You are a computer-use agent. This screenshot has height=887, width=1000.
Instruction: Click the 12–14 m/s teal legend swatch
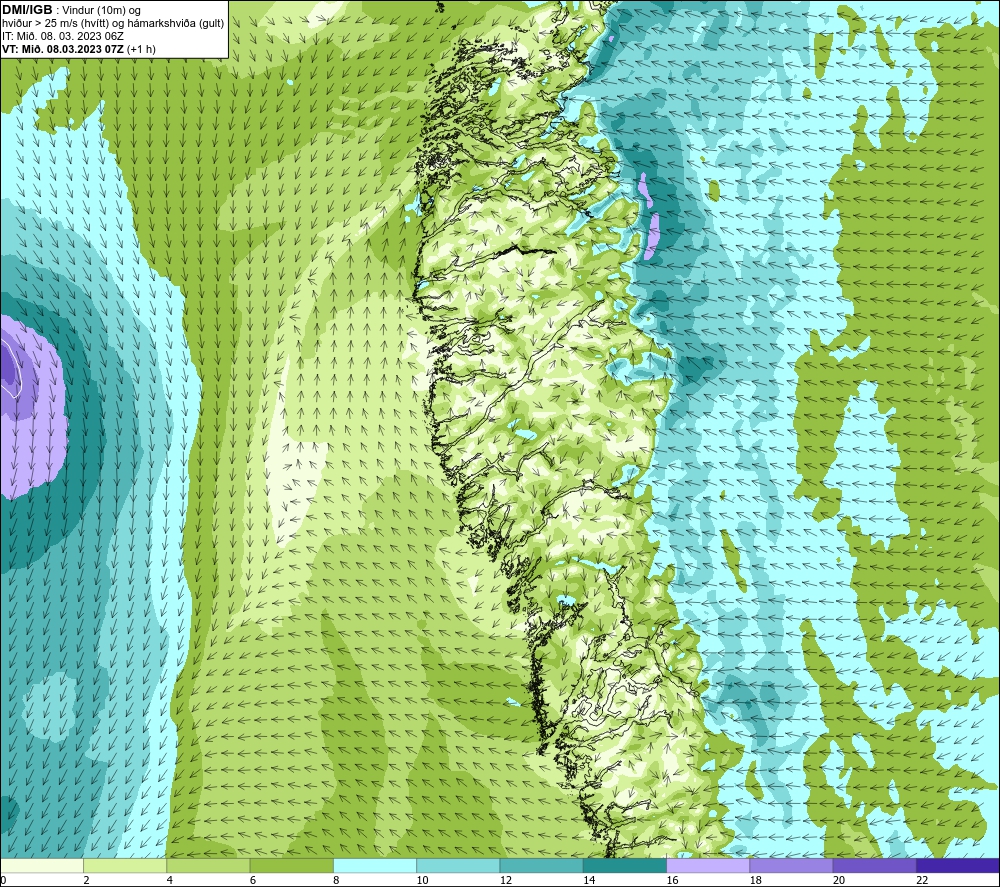point(541,866)
